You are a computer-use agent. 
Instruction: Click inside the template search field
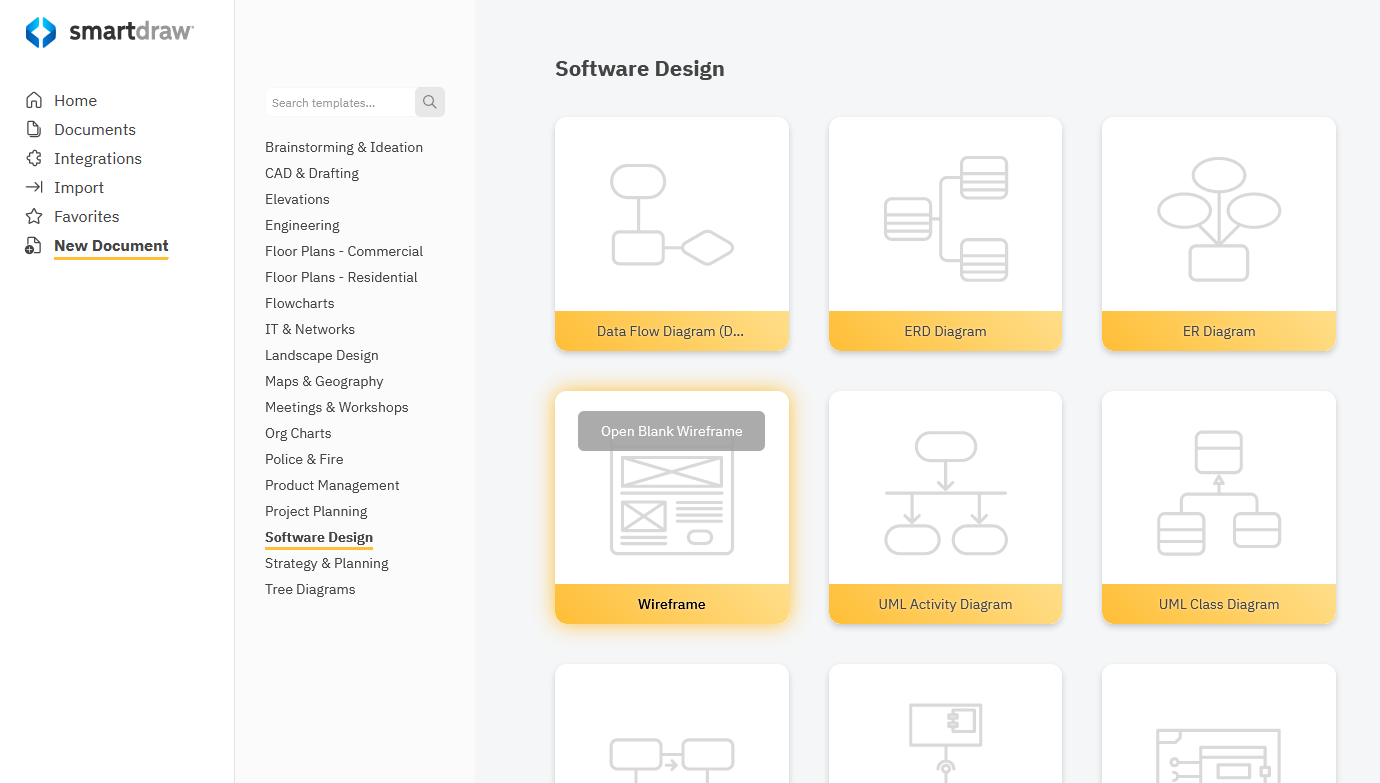(340, 102)
